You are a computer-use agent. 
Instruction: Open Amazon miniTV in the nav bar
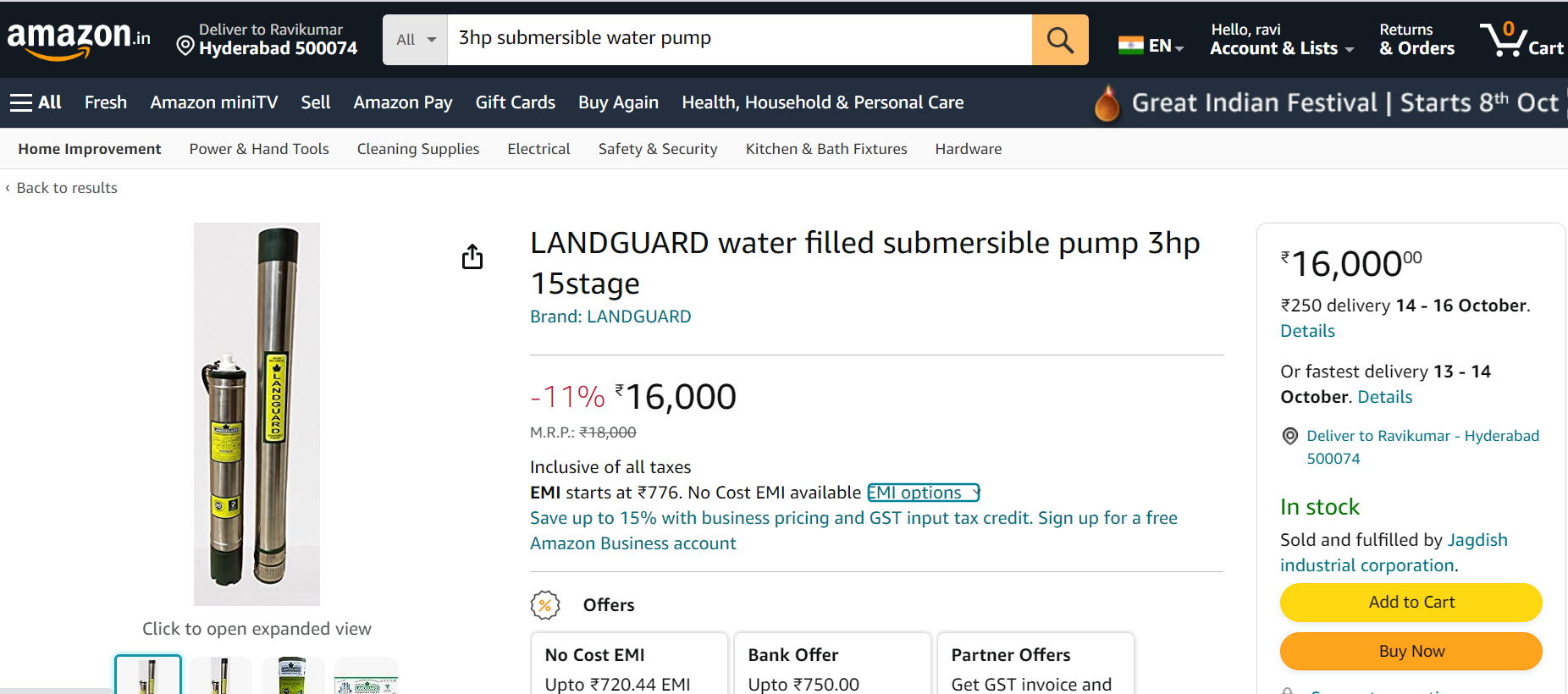pos(214,102)
